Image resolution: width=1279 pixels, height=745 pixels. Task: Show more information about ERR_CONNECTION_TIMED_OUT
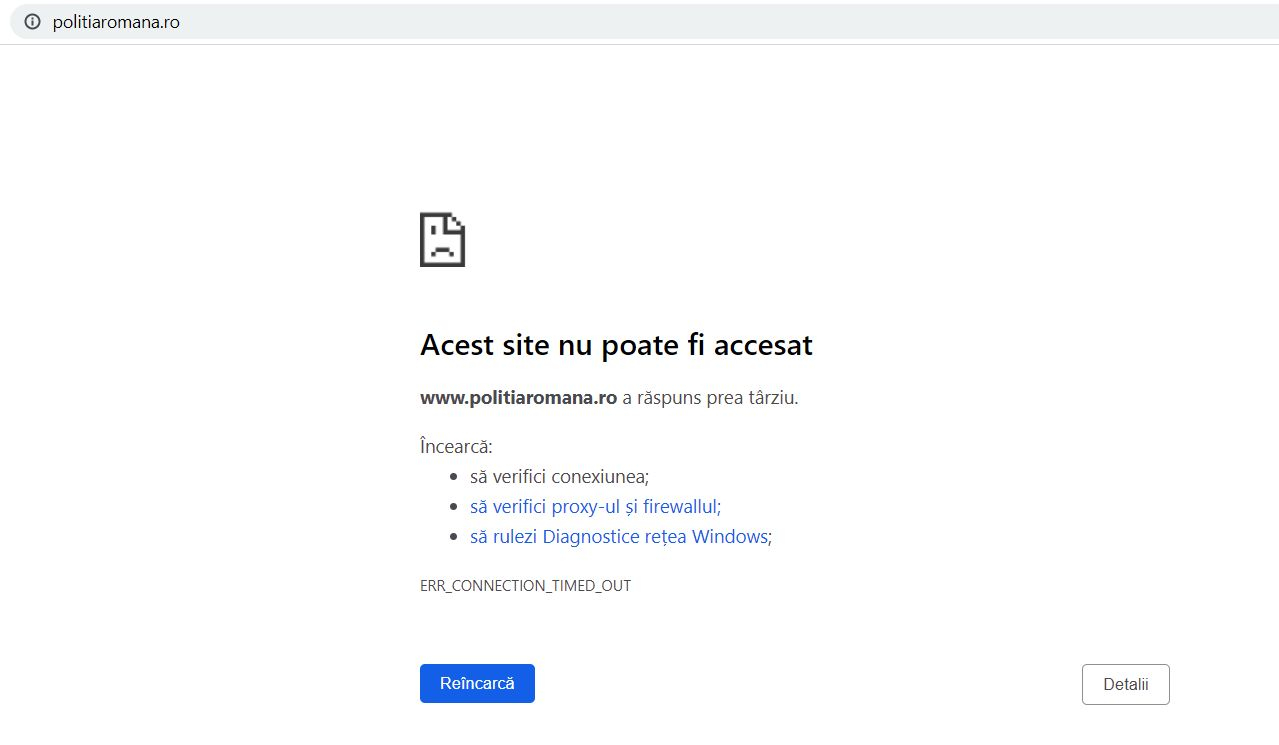1125,684
